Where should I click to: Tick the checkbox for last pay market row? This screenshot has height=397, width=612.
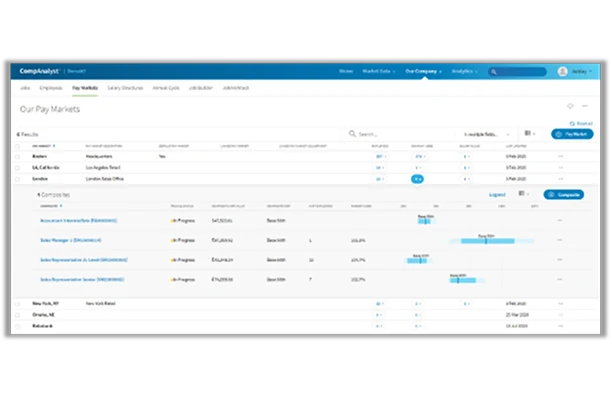point(17,326)
